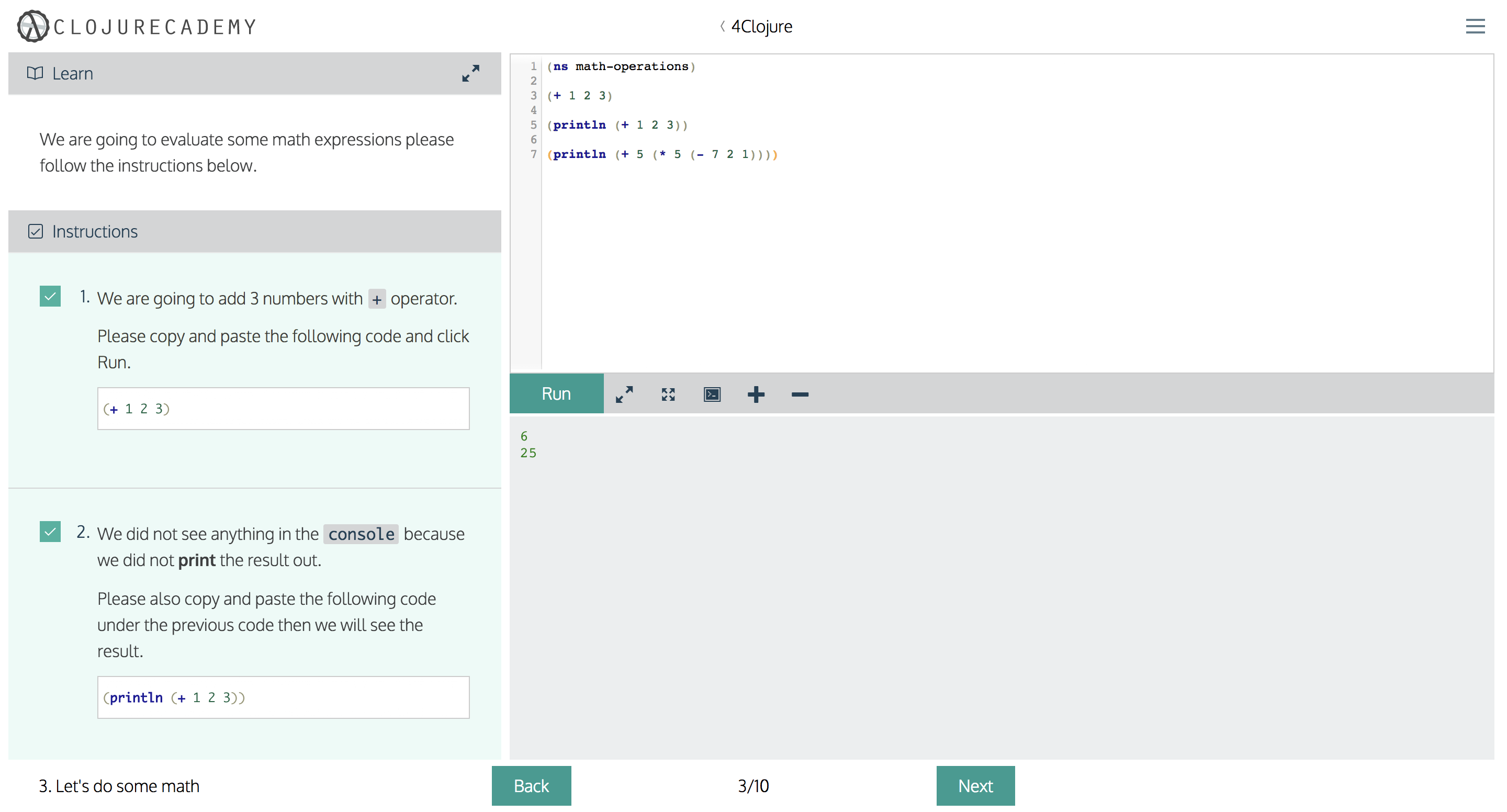Image resolution: width=1507 pixels, height=812 pixels.
Task: Go back using the Back button
Action: point(531,786)
